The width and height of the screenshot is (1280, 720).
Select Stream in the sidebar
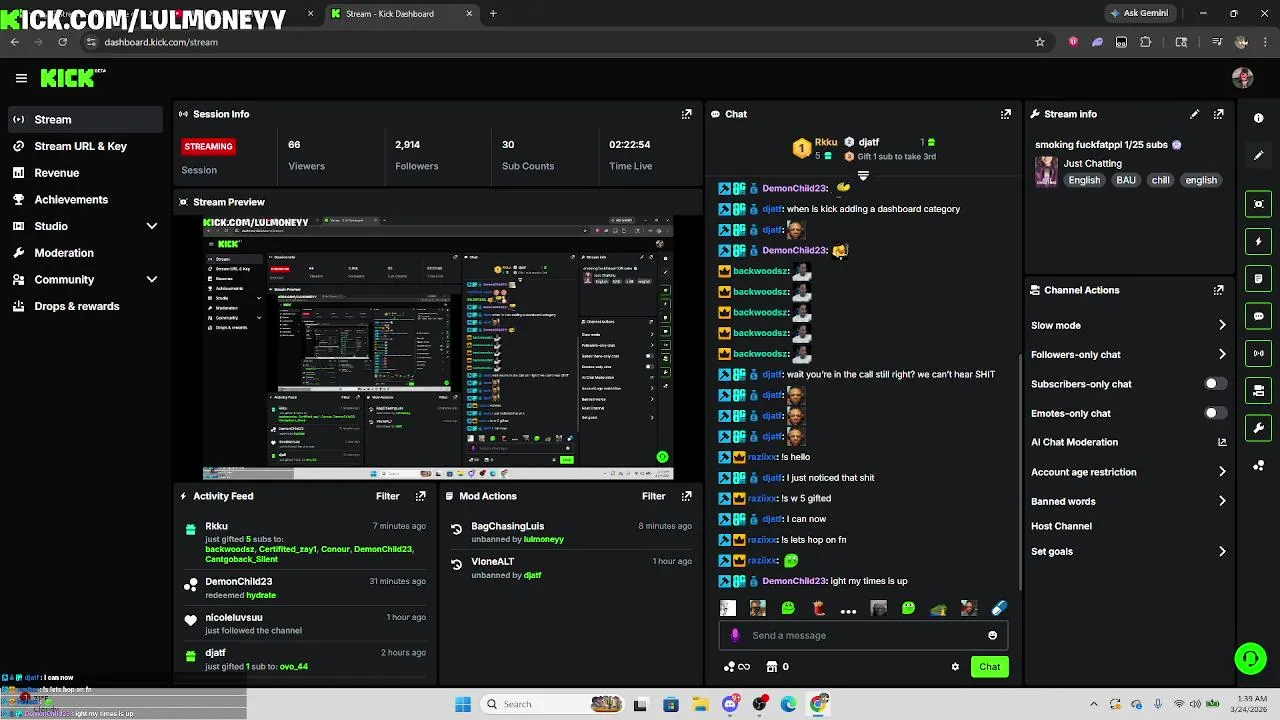tap(84, 119)
